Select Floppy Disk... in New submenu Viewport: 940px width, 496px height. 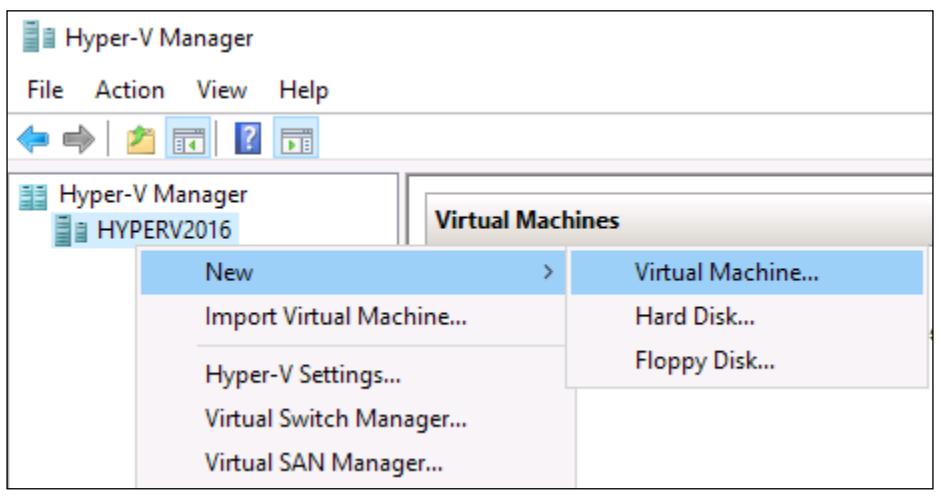[746, 360]
